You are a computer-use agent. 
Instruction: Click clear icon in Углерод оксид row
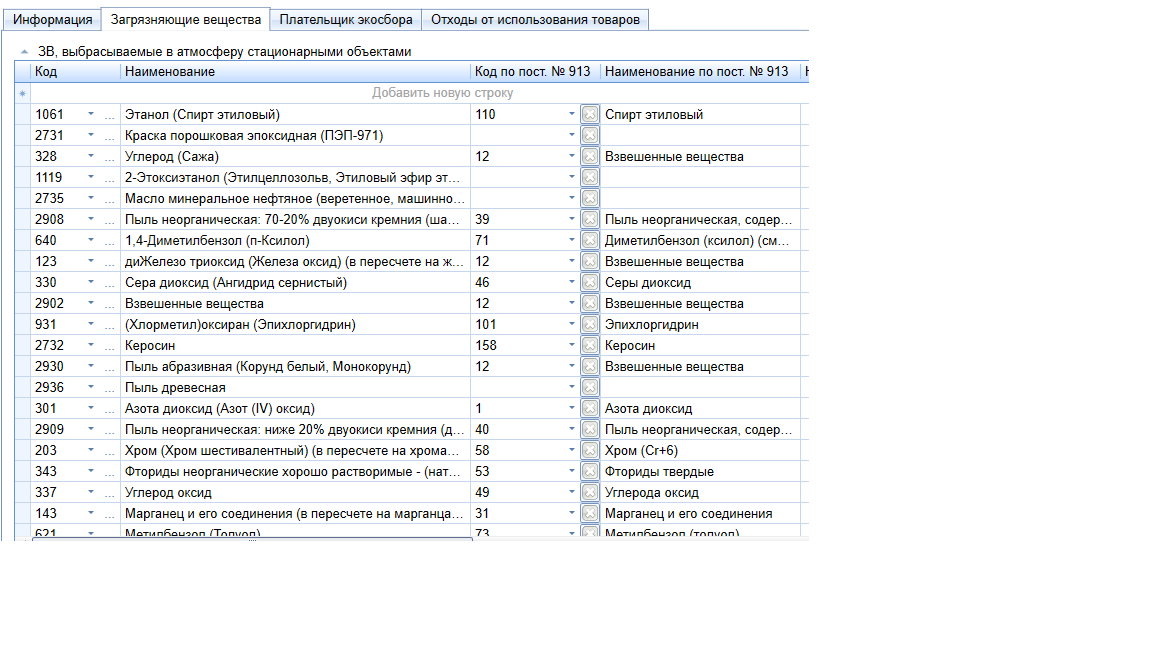point(590,492)
